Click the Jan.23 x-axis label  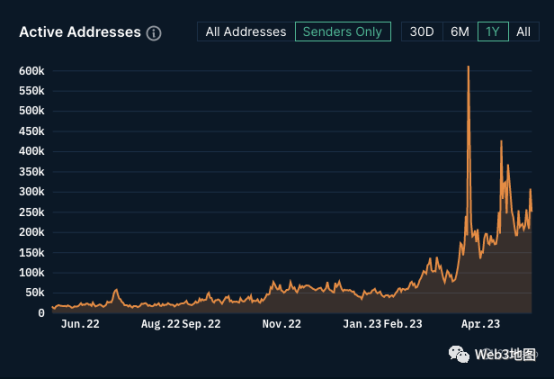click(362, 324)
